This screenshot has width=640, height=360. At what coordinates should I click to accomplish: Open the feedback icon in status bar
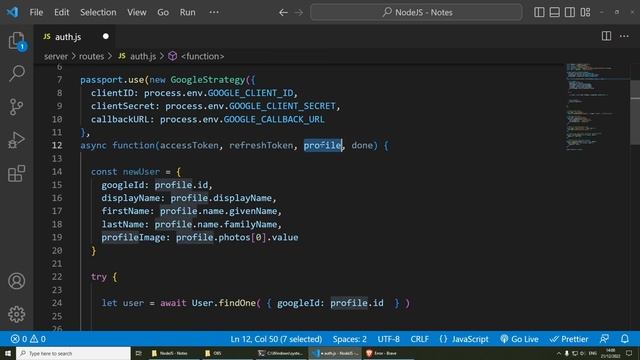(x=604, y=339)
